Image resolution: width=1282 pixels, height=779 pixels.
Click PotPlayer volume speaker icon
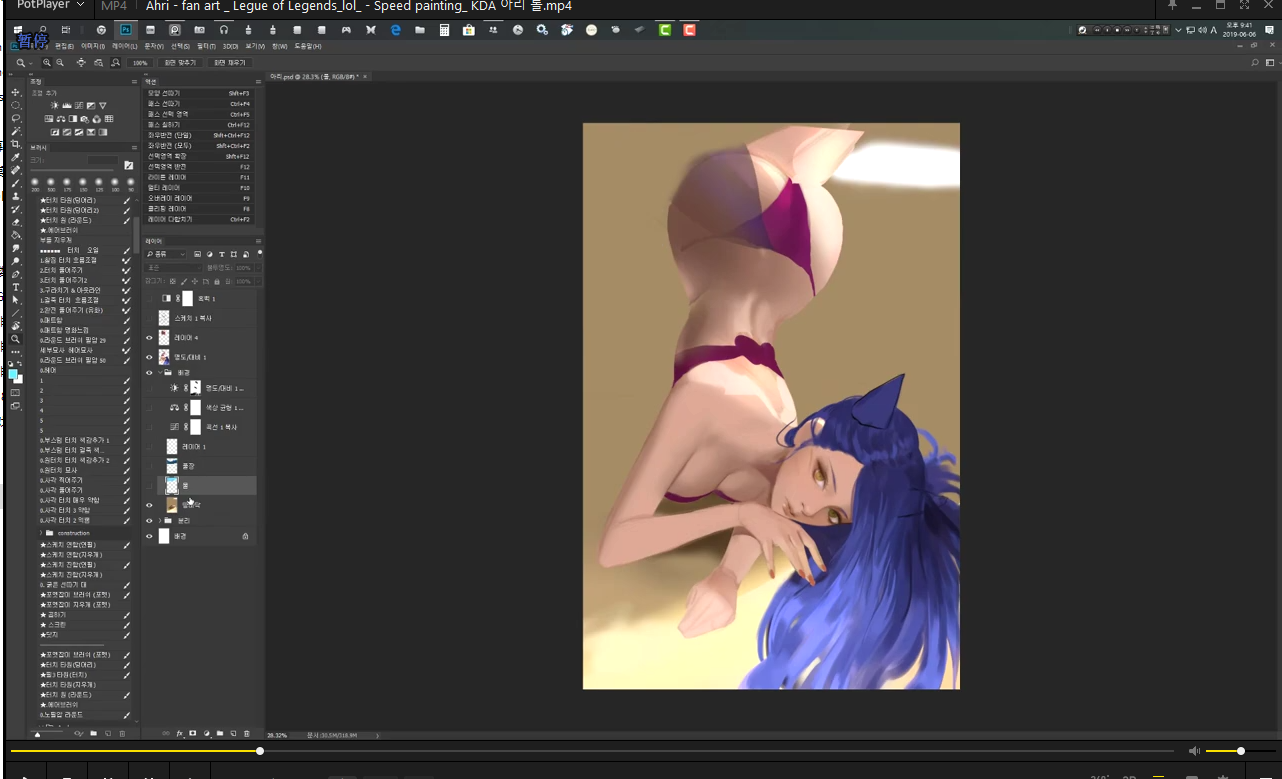[1194, 751]
